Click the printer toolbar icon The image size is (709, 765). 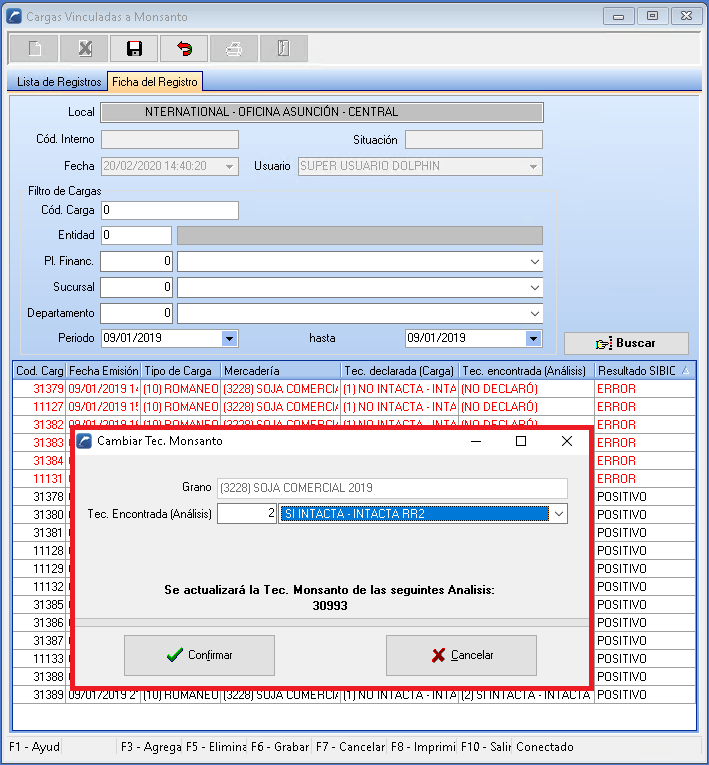234,48
